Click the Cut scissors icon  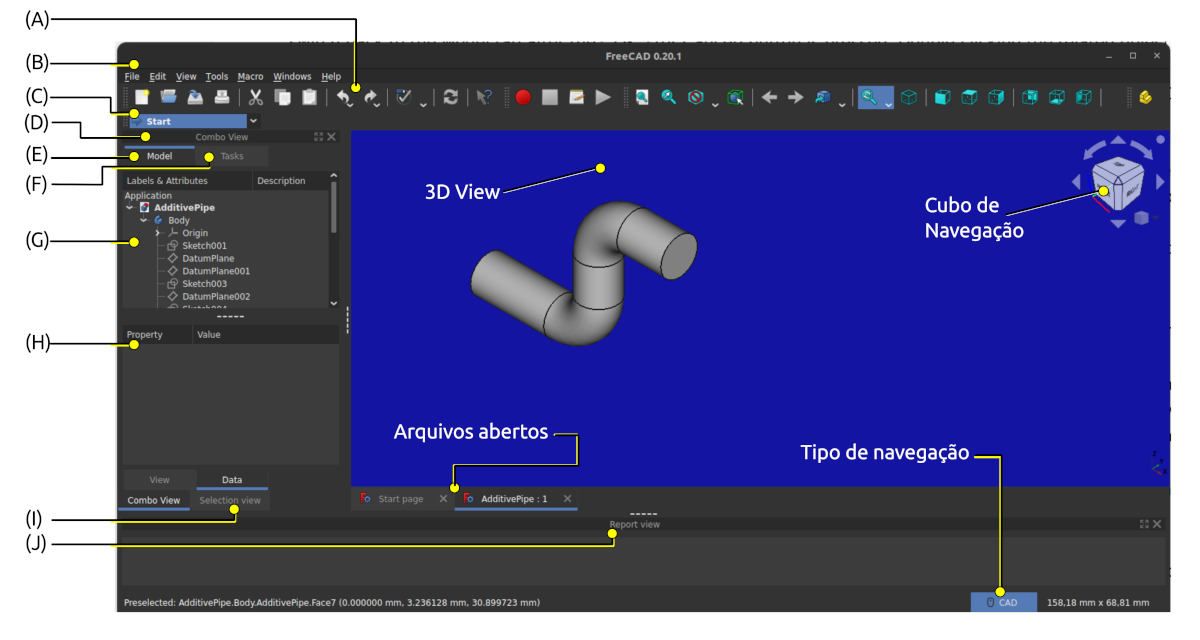tap(256, 97)
